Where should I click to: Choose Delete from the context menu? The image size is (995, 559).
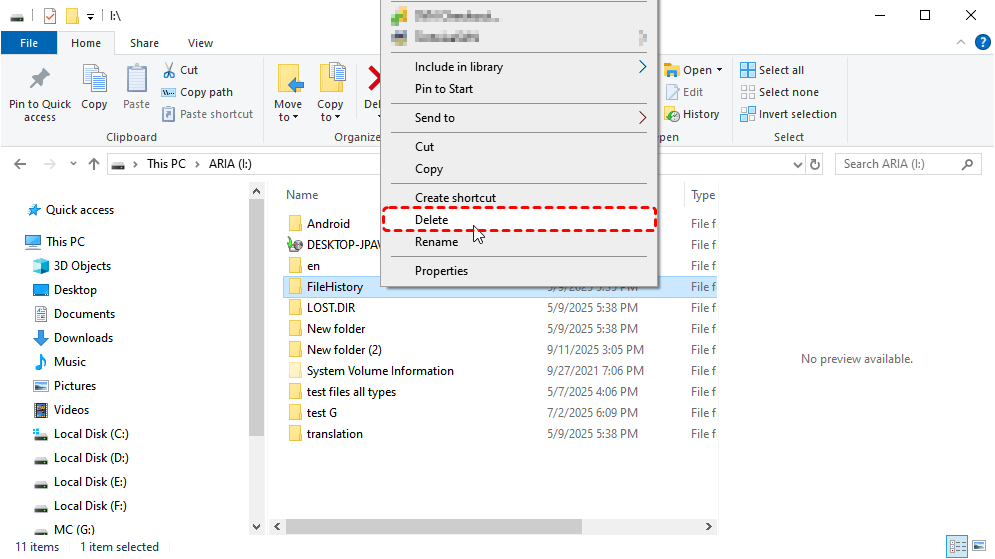pyautogui.click(x=432, y=220)
